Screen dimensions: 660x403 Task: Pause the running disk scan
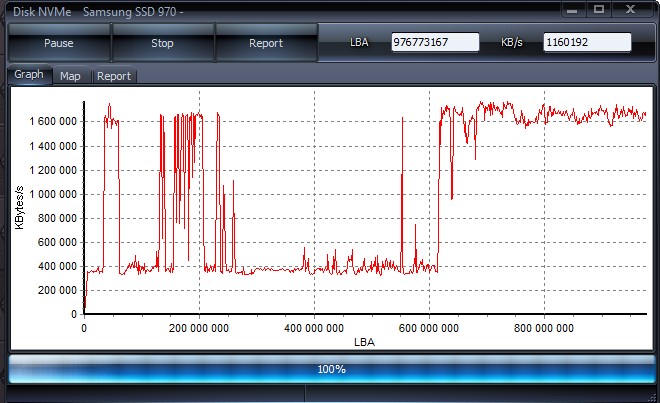59,43
